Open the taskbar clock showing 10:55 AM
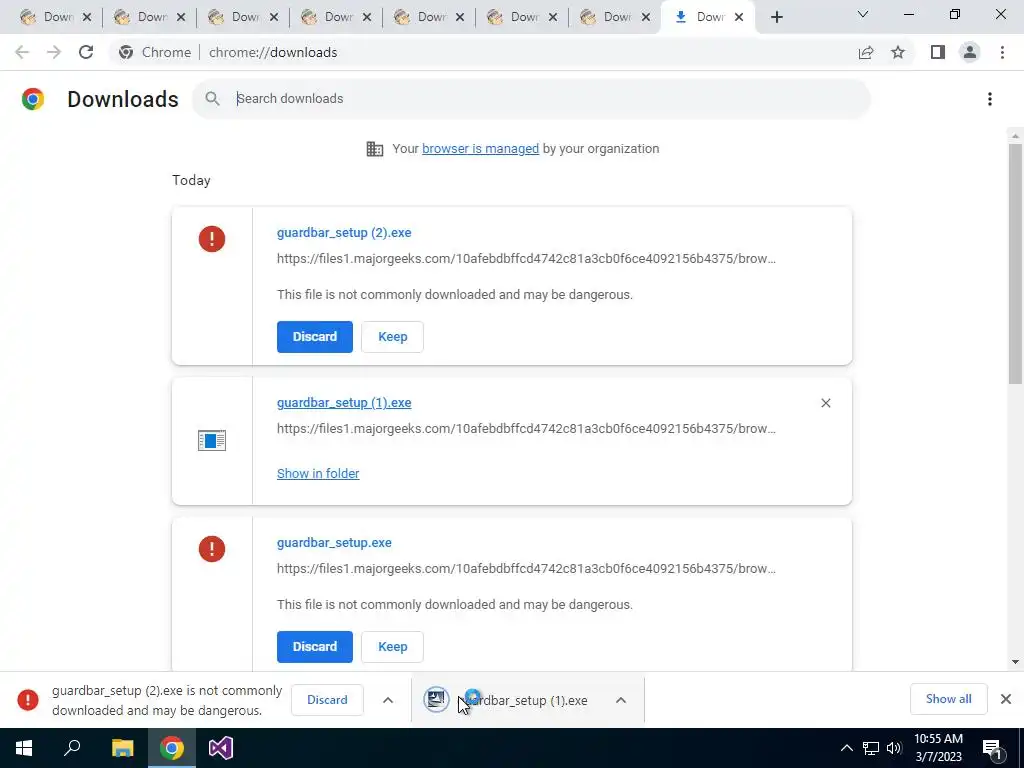 click(938, 748)
